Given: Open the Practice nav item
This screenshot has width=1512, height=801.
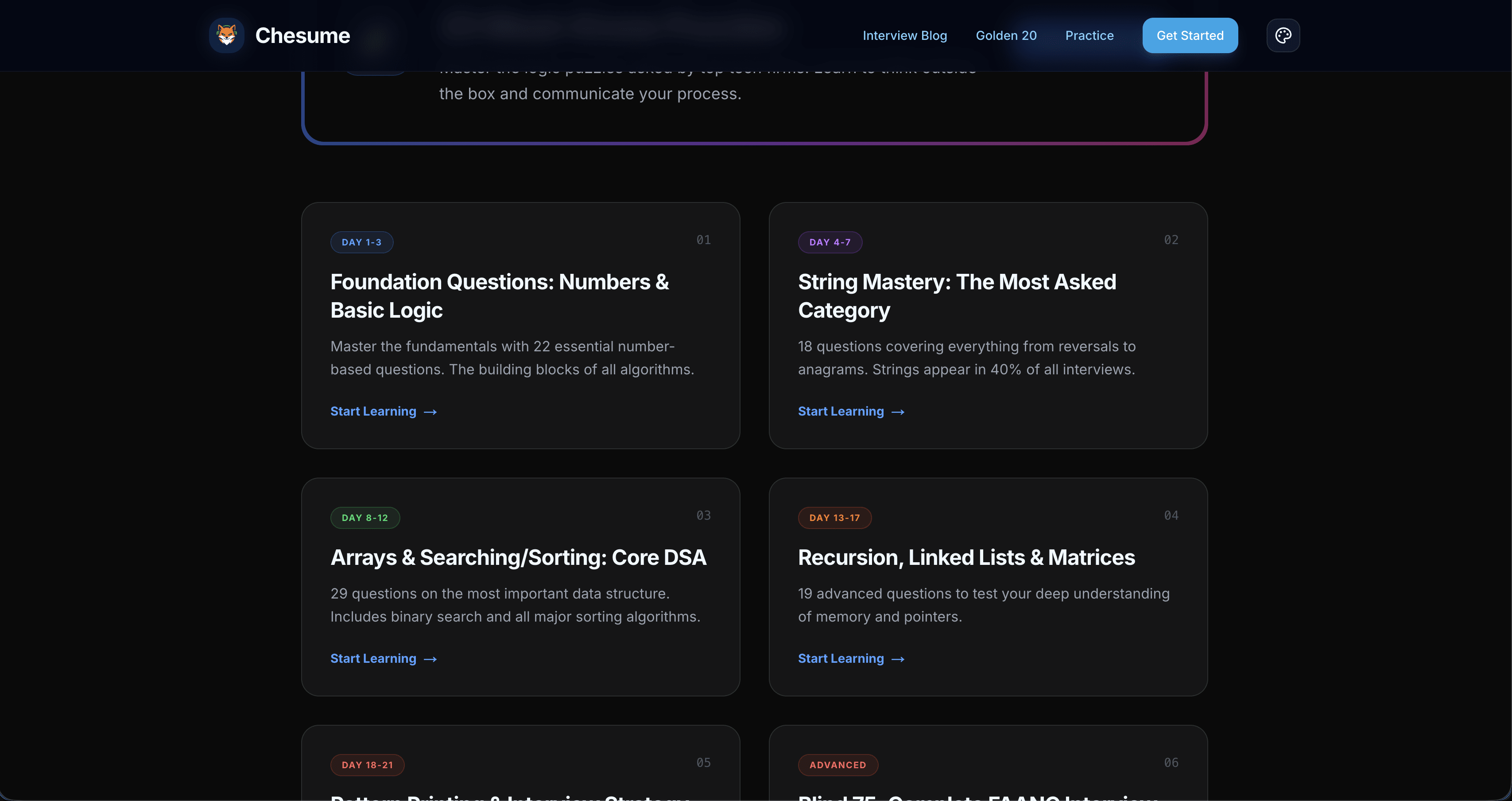Looking at the screenshot, I should coord(1089,35).
